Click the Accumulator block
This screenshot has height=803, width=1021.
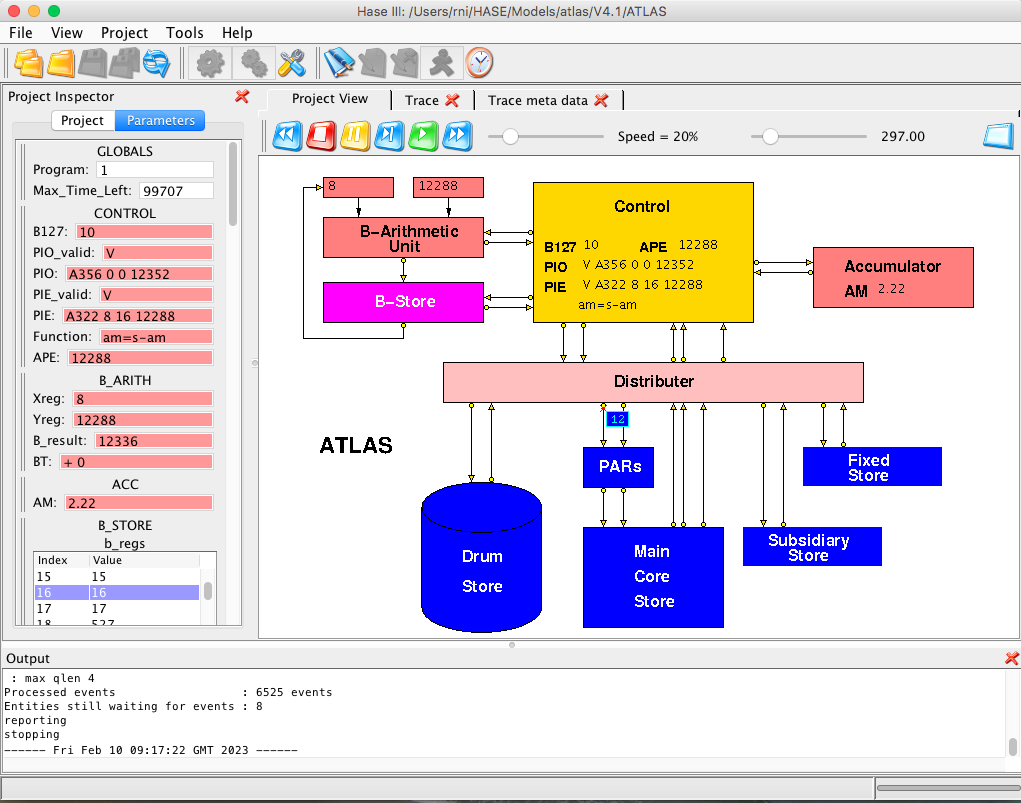click(893, 277)
